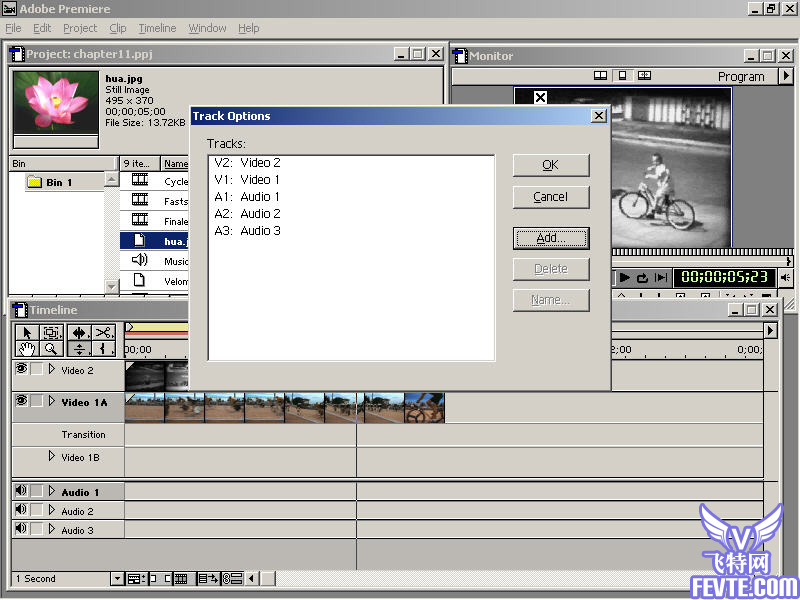Screen dimensions: 800x600
Task: Open the Clip menu
Action: (117, 28)
